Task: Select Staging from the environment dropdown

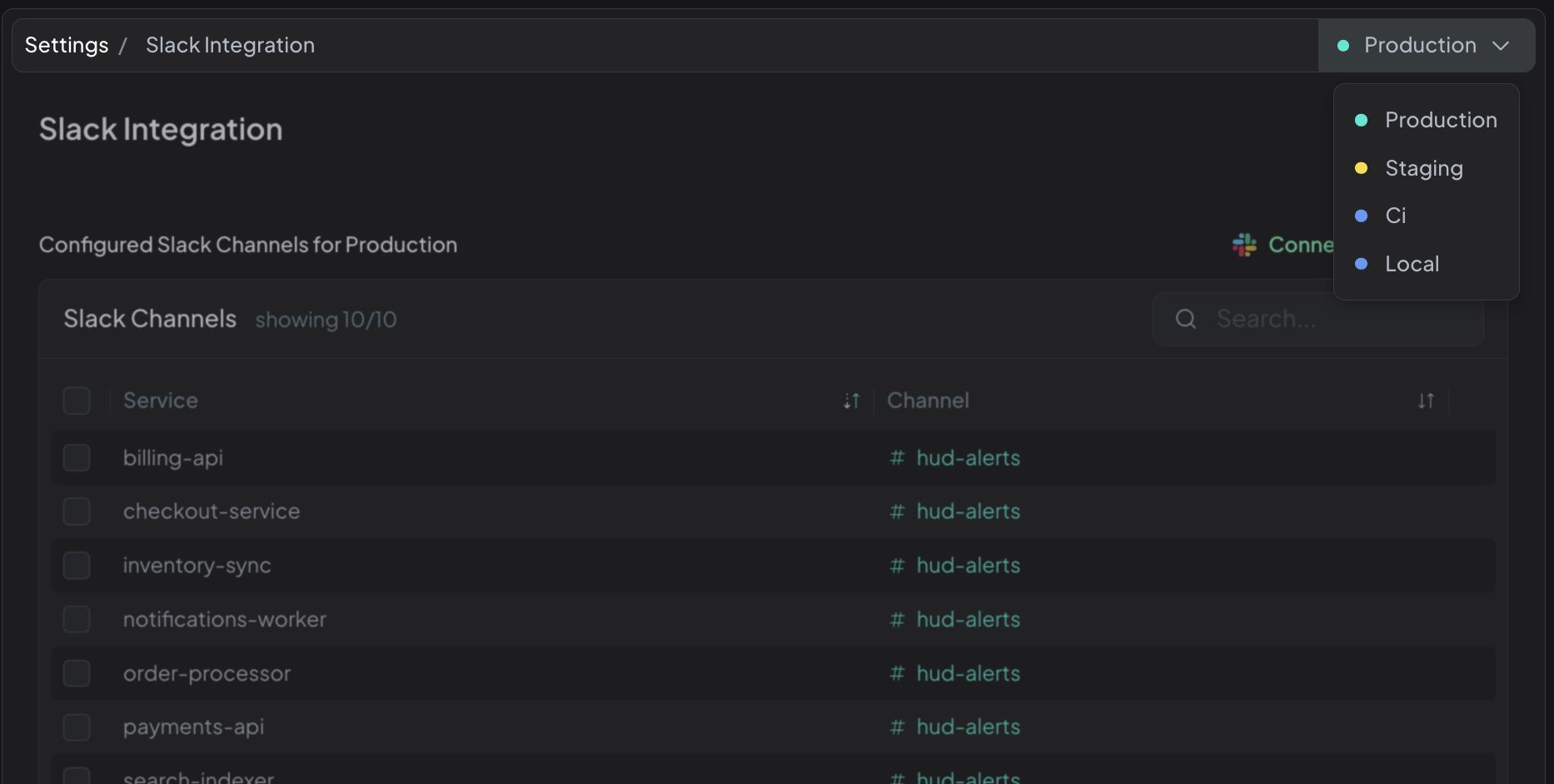Action: pos(1423,167)
